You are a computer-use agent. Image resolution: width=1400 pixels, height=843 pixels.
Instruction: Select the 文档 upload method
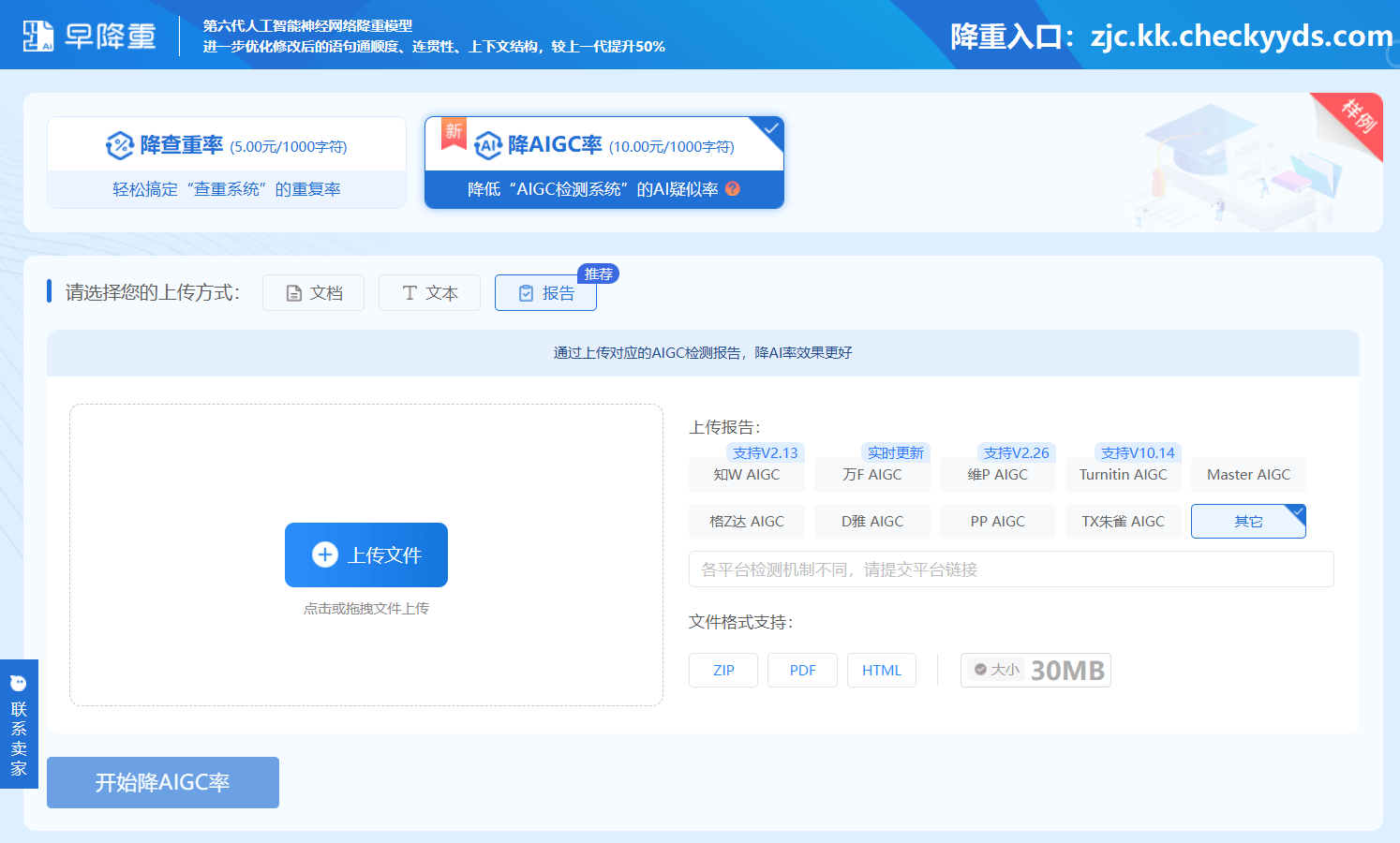coord(313,293)
